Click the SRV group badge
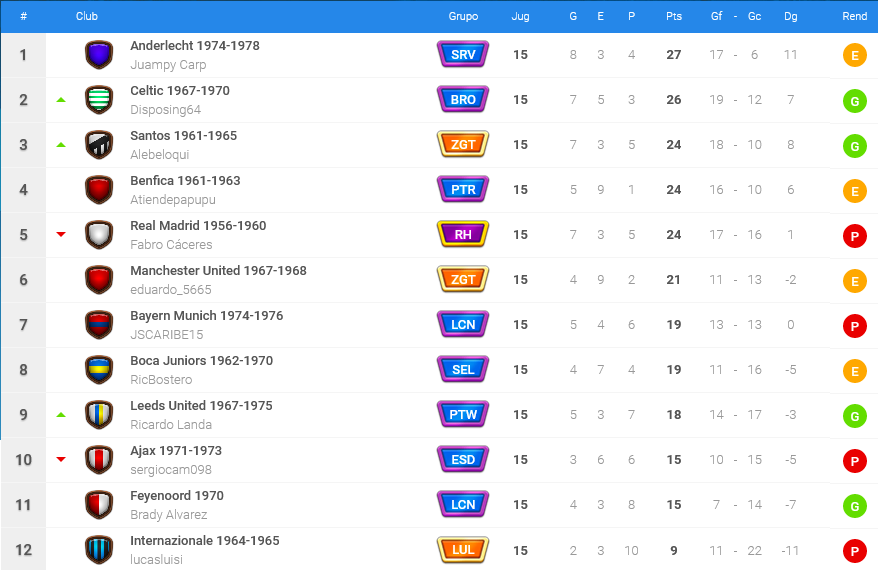The width and height of the screenshot is (878, 570). pyautogui.click(x=463, y=54)
